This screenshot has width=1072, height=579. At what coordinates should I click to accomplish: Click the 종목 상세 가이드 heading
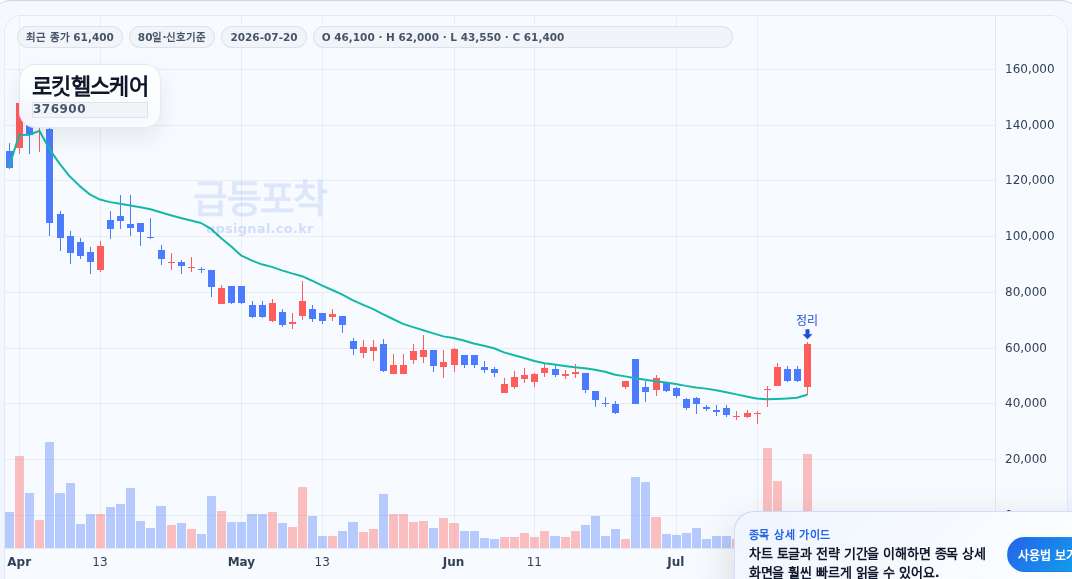(789, 535)
